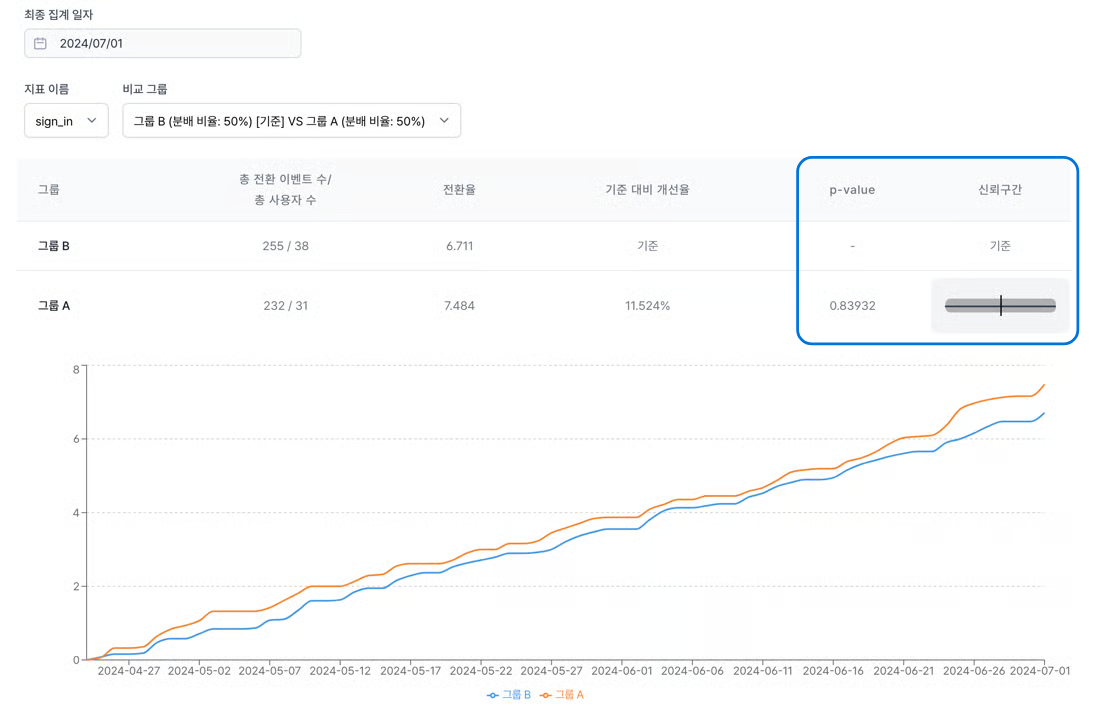
Task: Click p-value 0.83932
Action: tap(852, 305)
